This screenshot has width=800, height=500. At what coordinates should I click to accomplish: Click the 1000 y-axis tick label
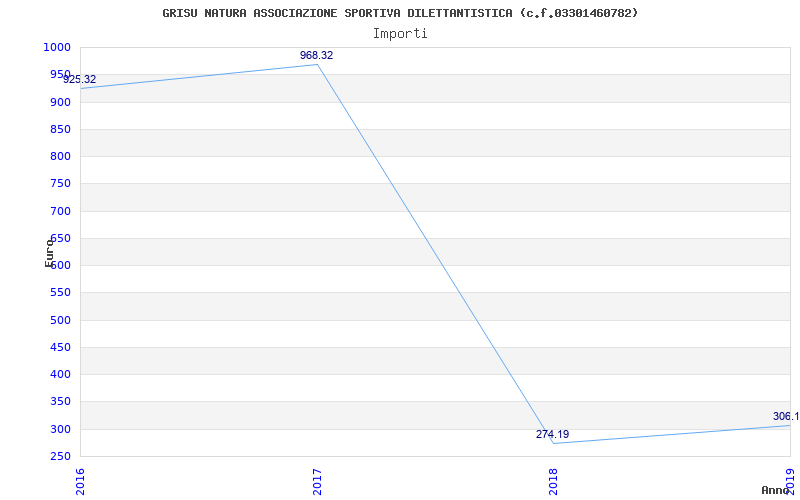coord(56,47)
